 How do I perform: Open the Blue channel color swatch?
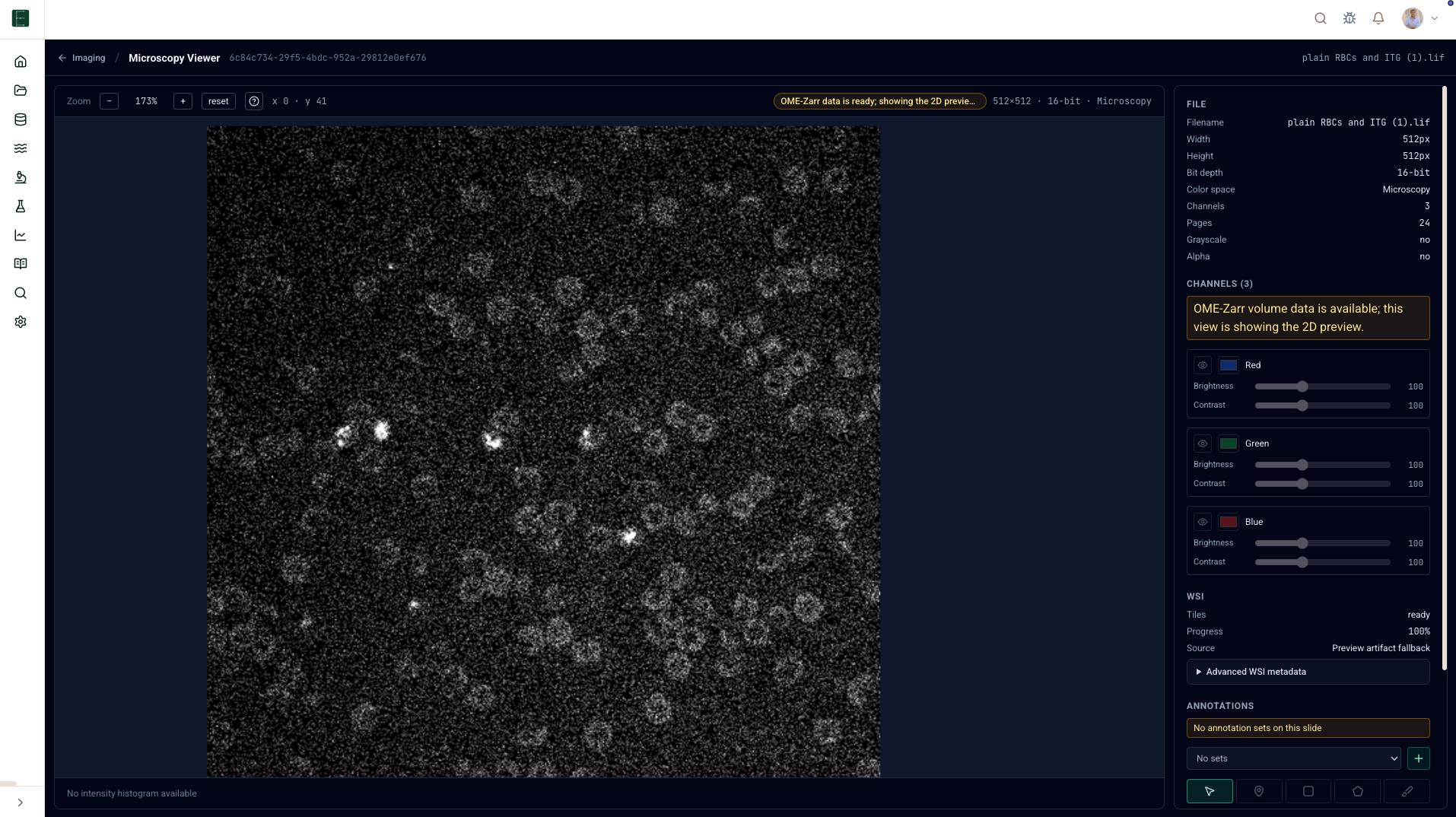pos(1229,522)
